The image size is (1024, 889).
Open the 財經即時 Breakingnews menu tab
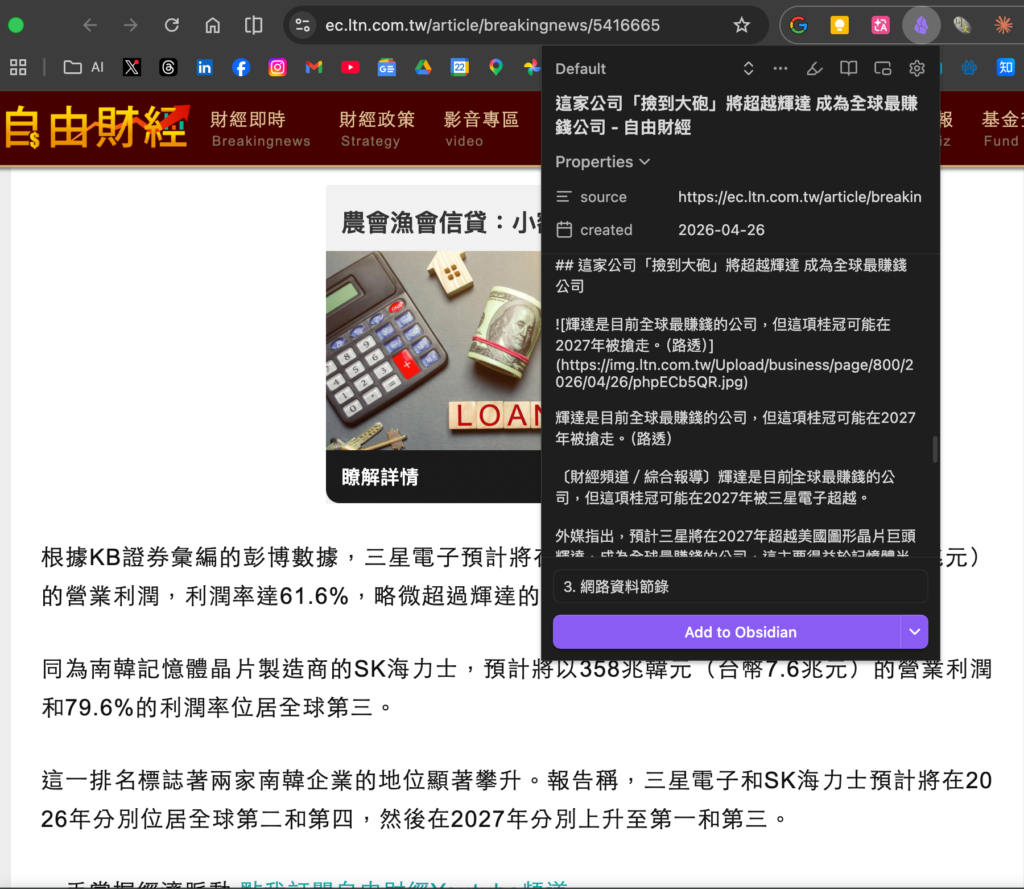[x=260, y=129]
